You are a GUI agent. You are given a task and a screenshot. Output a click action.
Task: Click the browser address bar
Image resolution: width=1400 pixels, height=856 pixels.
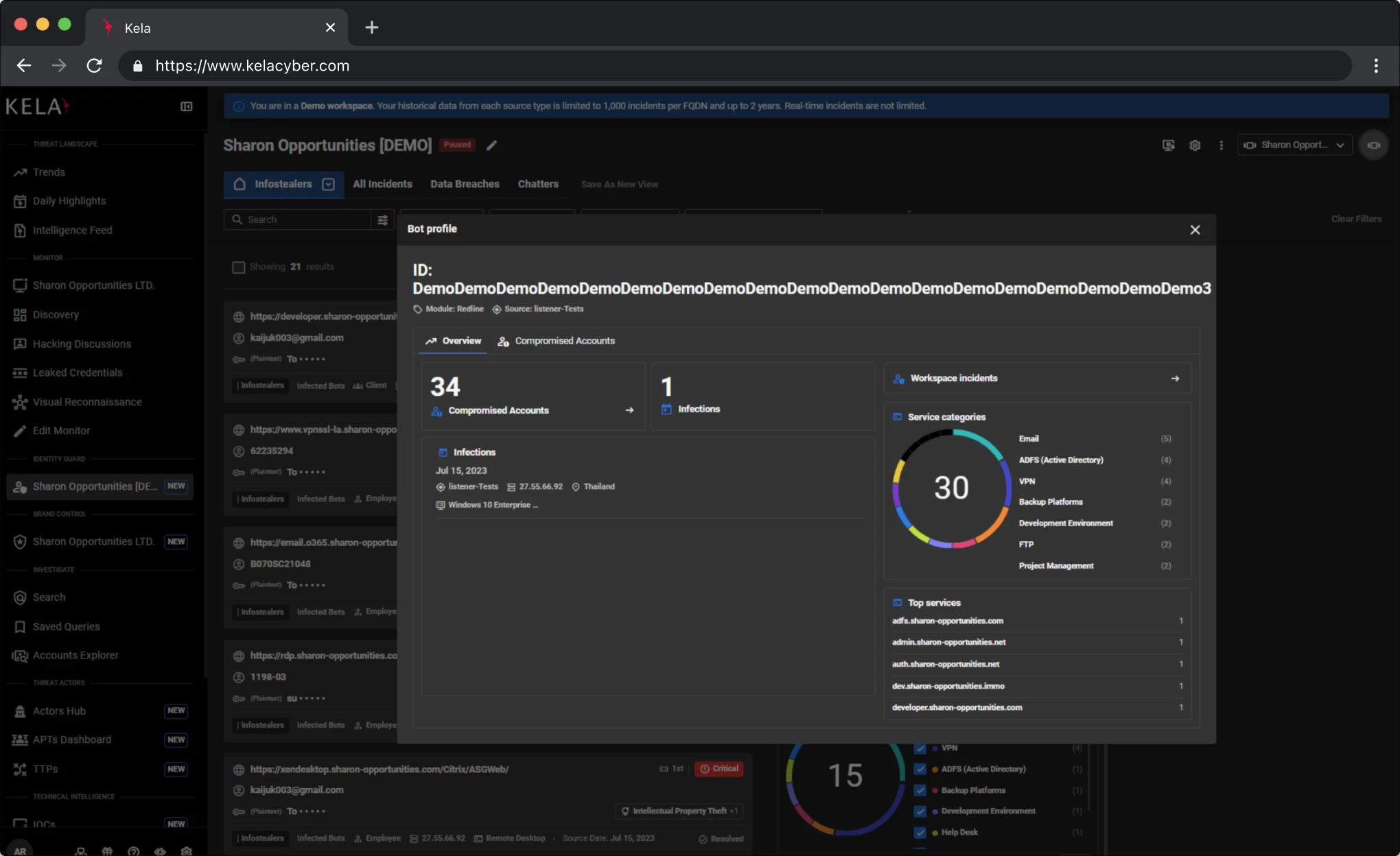coord(734,66)
